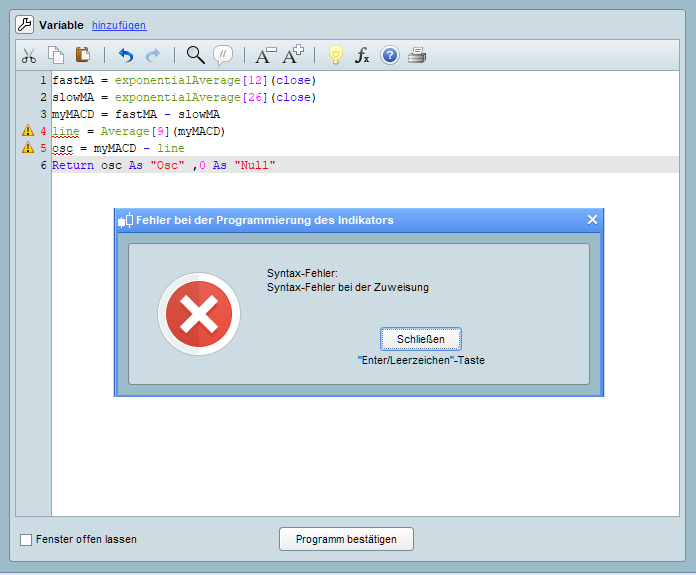Click warning icon on line 5
Viewport: 696px width, 575px height.
pos(28,147)
